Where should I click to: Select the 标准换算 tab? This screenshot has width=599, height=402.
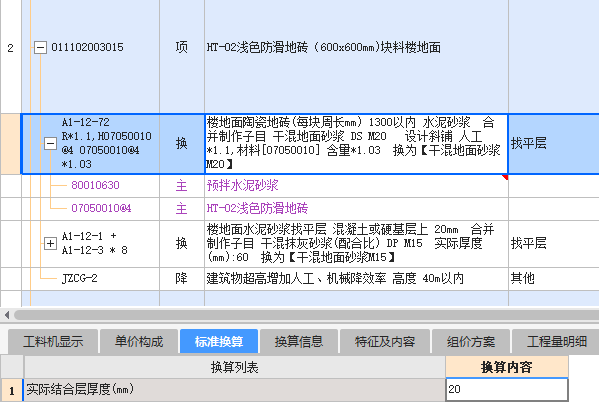pos(219,341)
